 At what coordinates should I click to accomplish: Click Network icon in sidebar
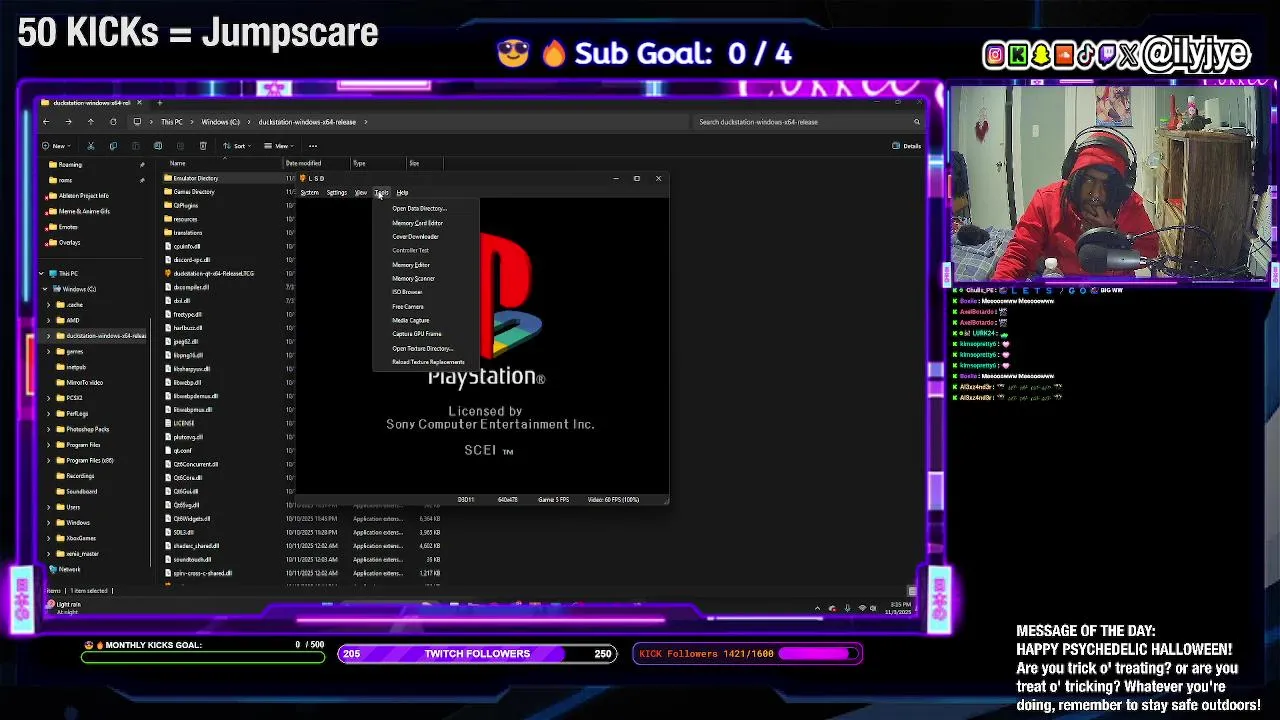click(x=53, y=569)
